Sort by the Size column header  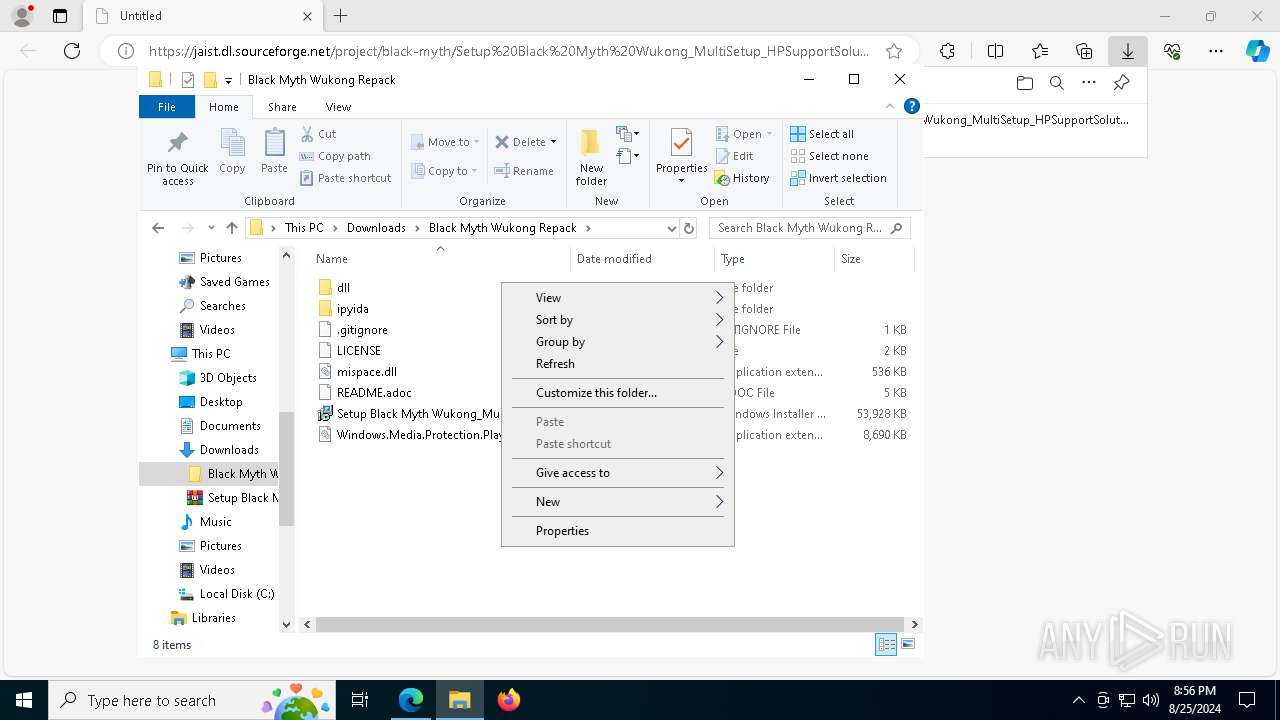873,259
